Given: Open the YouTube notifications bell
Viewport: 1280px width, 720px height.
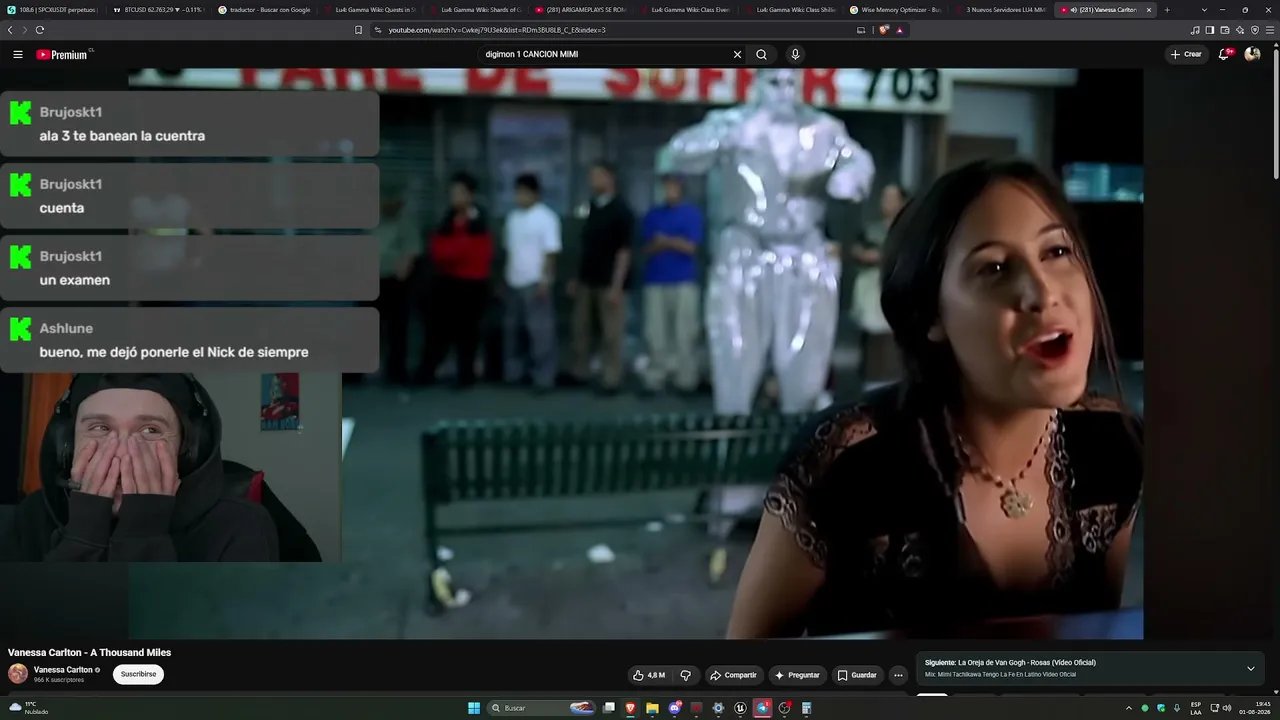Looking at the screenshot, I should 1224,54.
